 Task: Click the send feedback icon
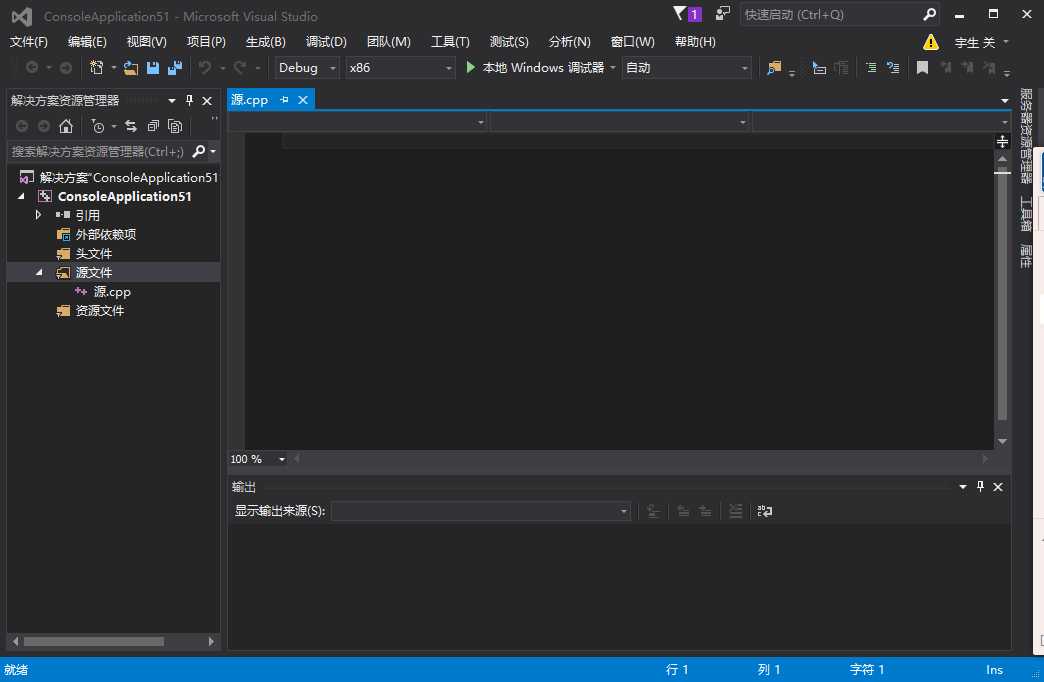tap(722, 13)
